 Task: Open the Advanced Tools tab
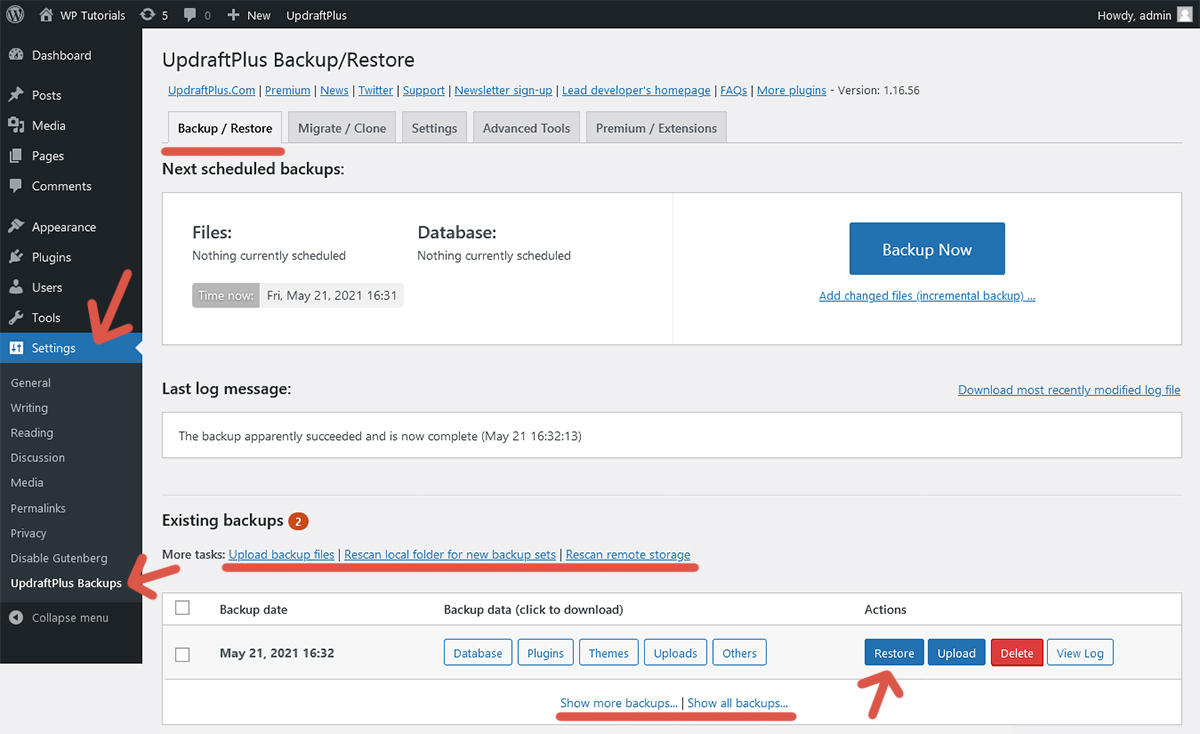(526, 128)
